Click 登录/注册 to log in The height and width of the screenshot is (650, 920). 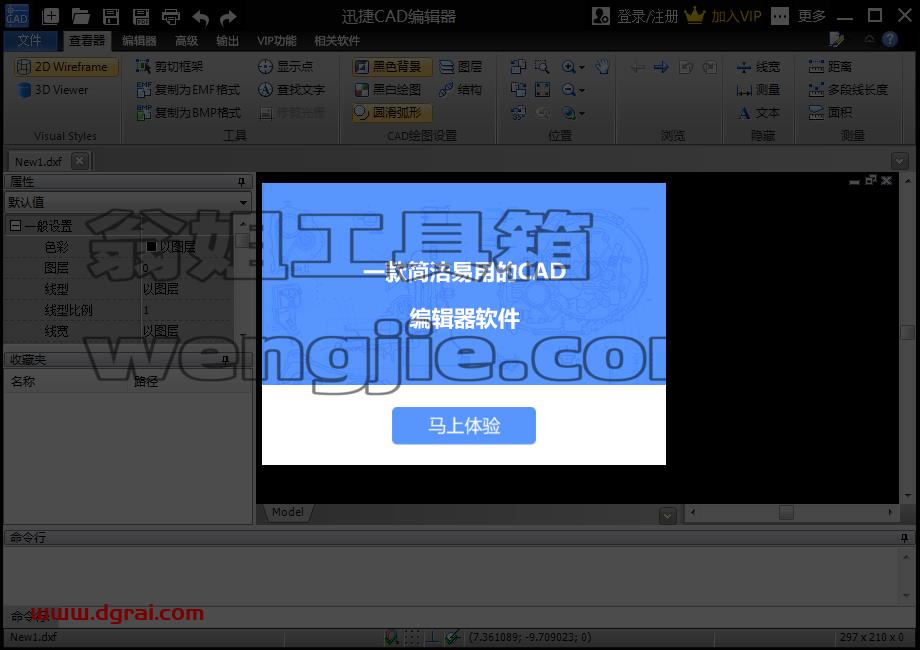(635, 16)
